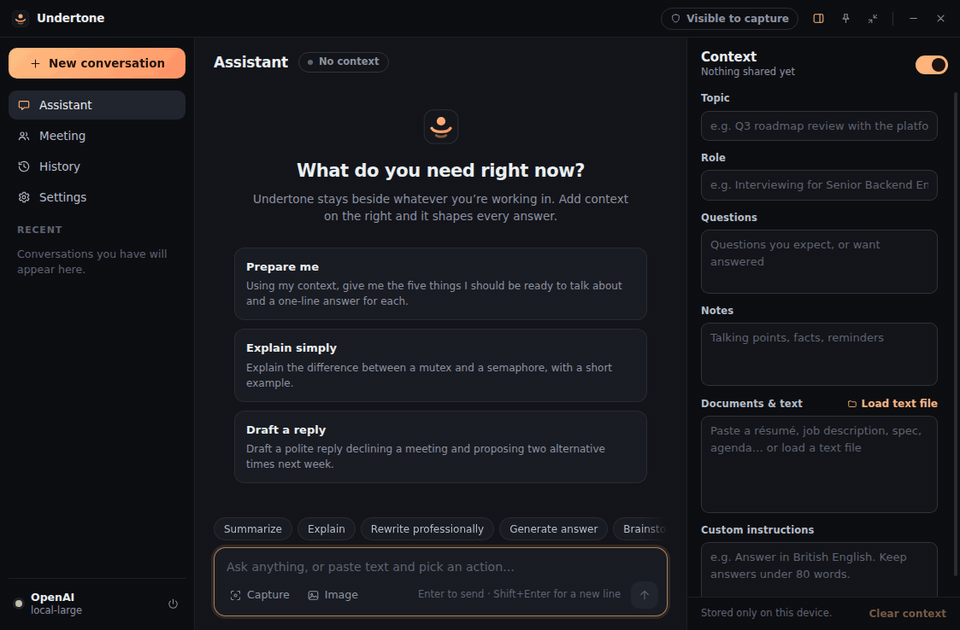960x630 pixels.
Task: Click the Meeting people icon
Action: click(24, 136)
